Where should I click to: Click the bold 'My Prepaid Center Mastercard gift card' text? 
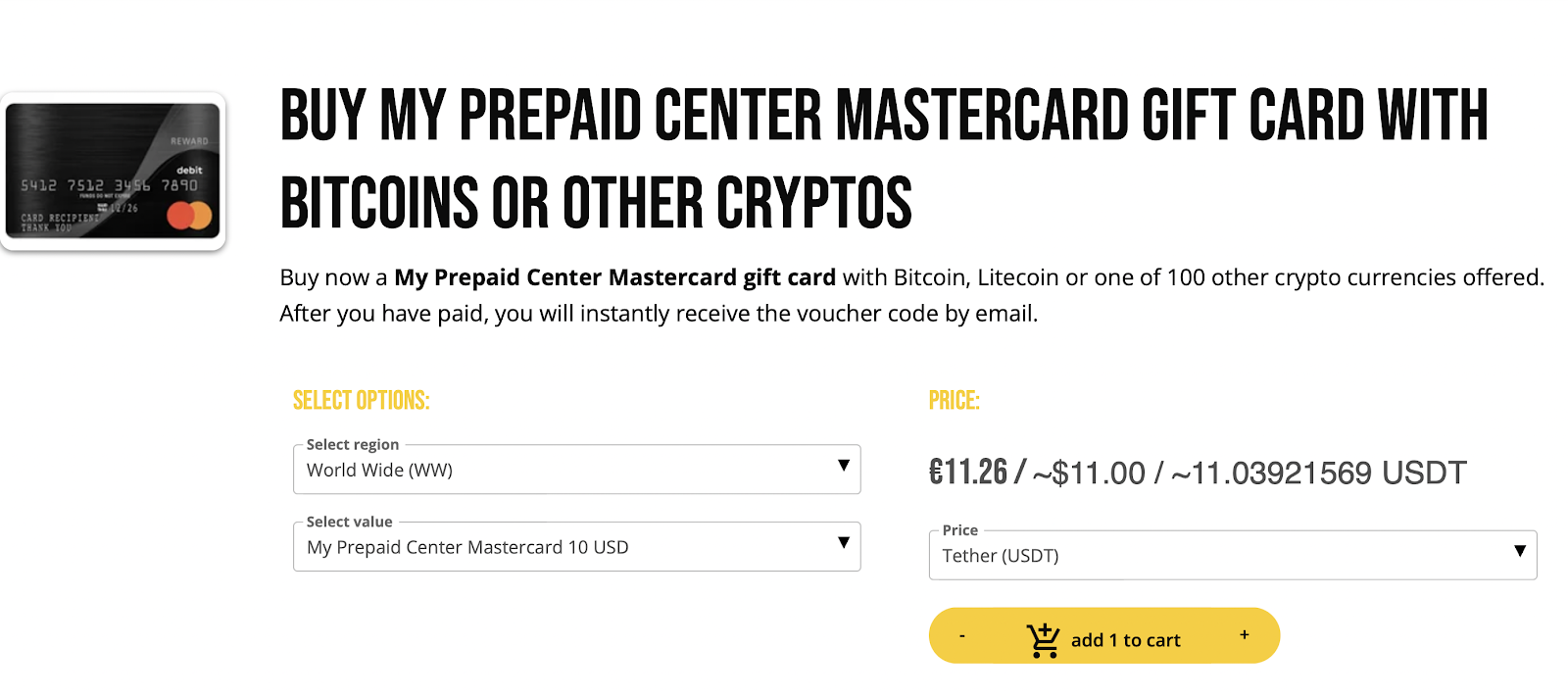click(x=614, y=277)
